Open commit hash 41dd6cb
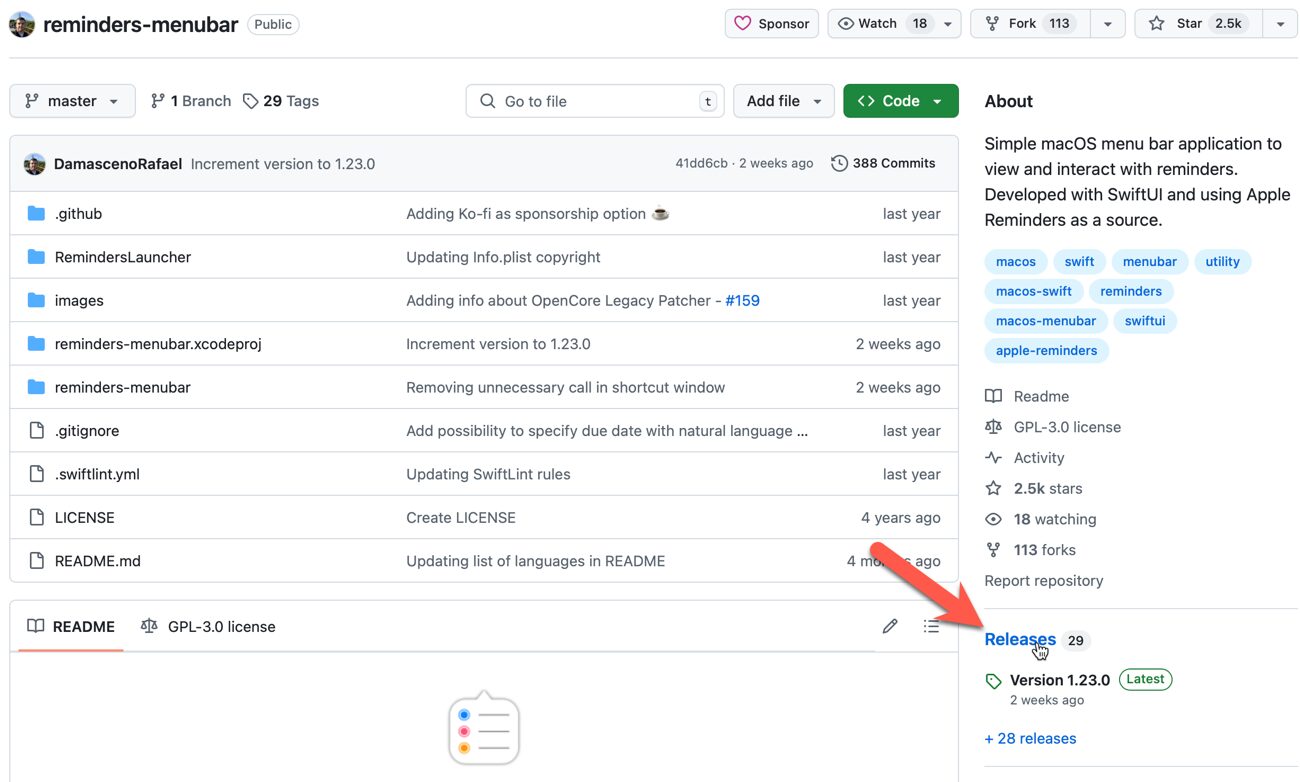Image resolution: width=1300 pixels, height=782 pixels. (701, 163)
